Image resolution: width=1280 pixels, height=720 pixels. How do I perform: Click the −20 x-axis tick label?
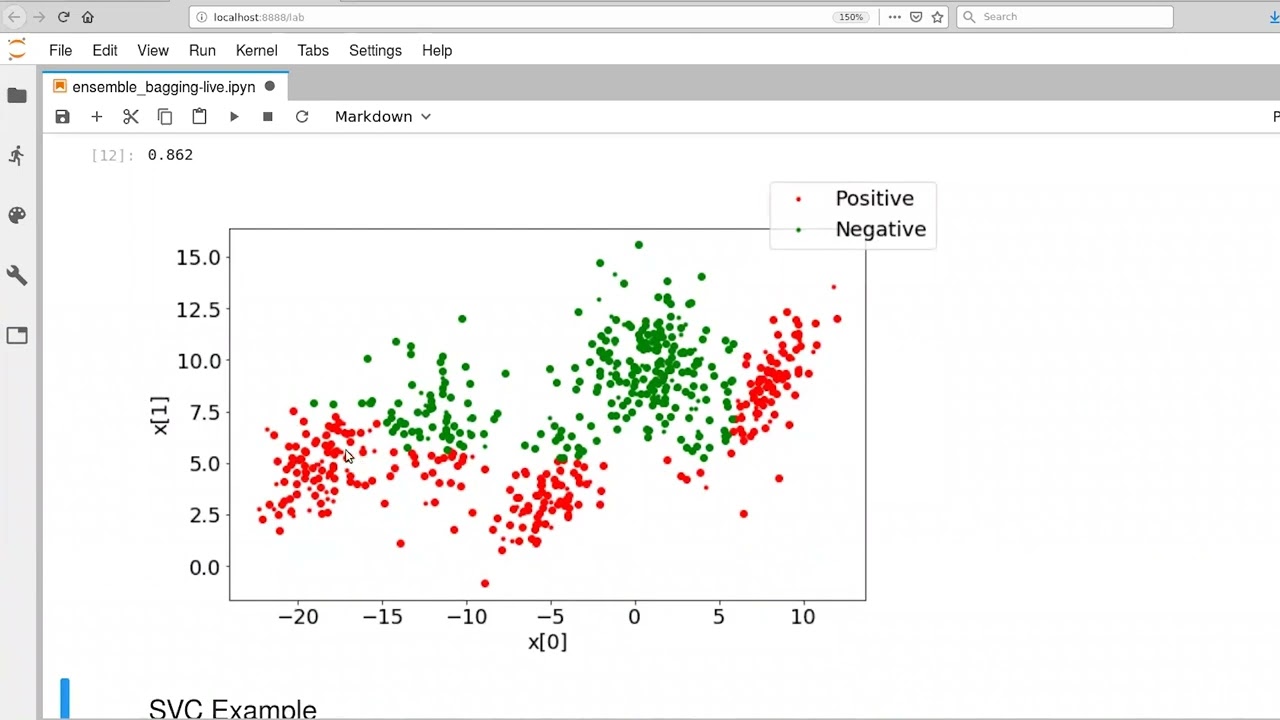point(298,617)
